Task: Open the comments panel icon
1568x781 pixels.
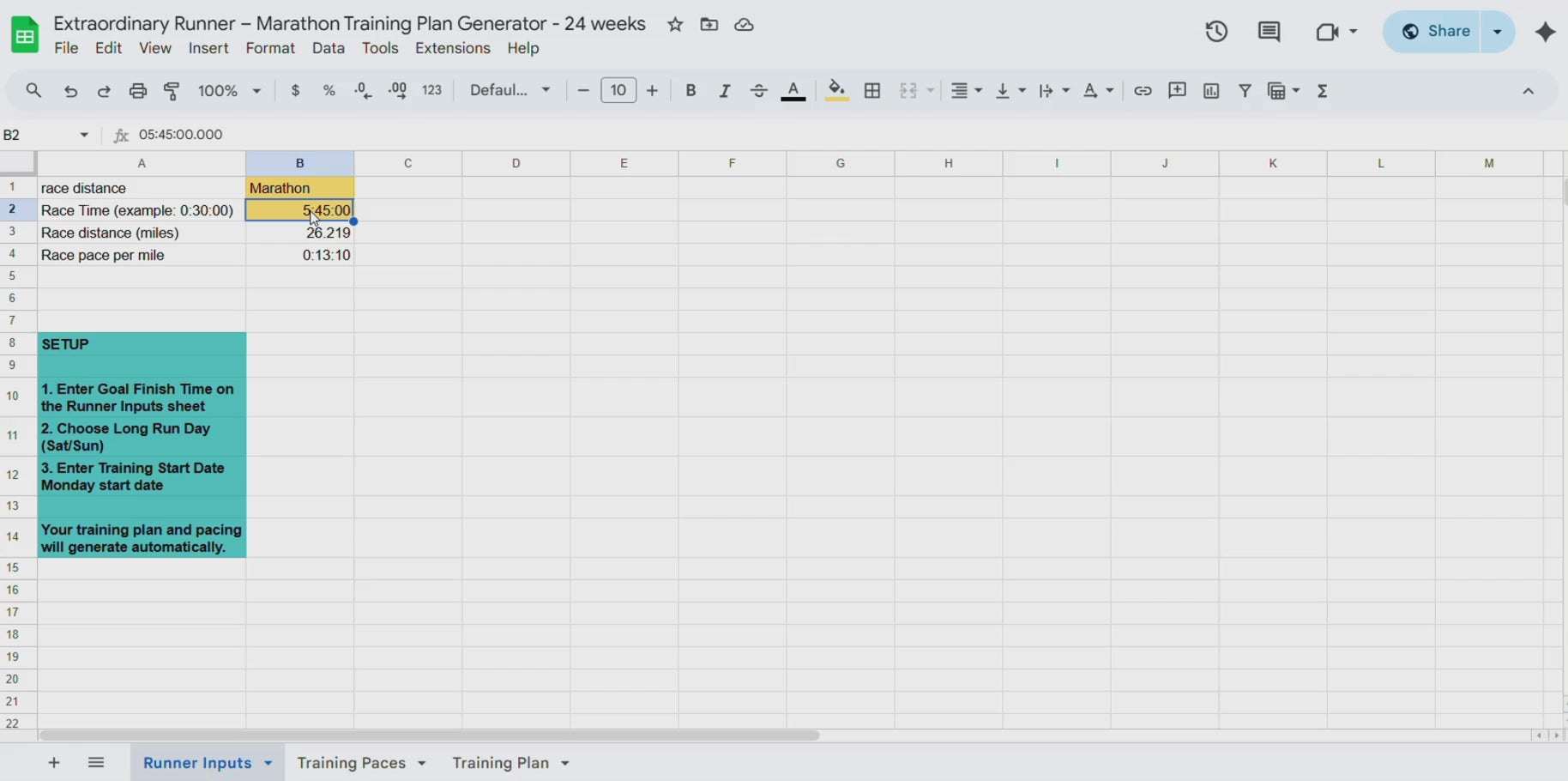Action: coord(1269,32)
